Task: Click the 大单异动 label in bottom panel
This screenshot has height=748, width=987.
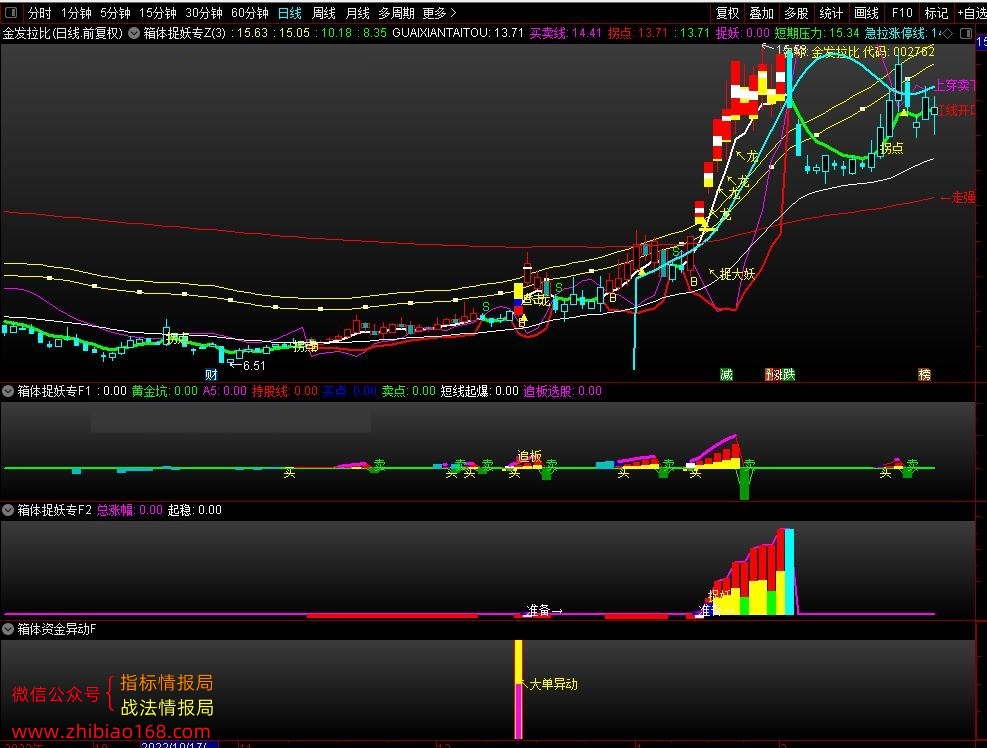Action: coord(553,684)
